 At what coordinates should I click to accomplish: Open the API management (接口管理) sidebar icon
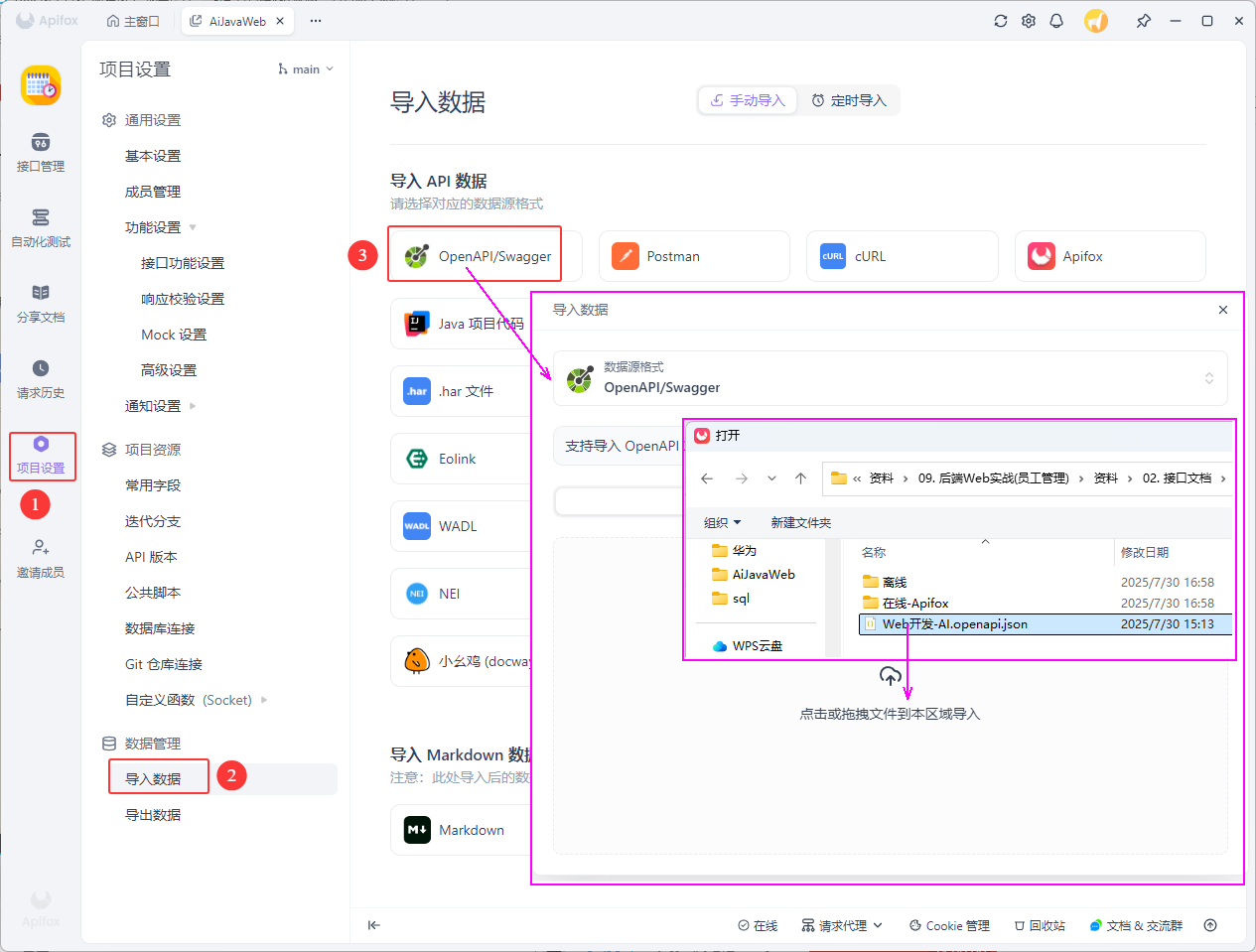coord(40,152)
